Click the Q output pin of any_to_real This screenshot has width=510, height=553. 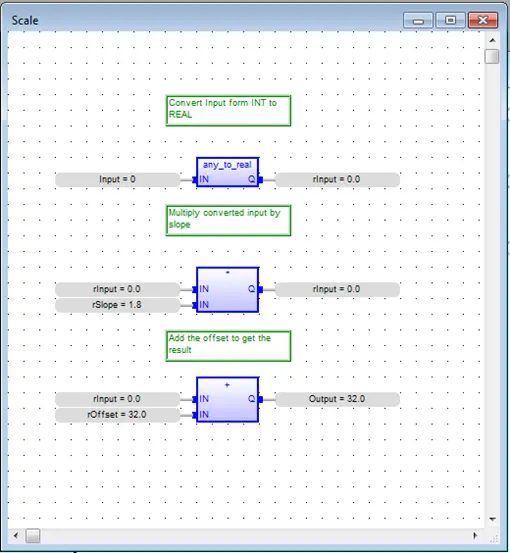(x=260, y=180)
